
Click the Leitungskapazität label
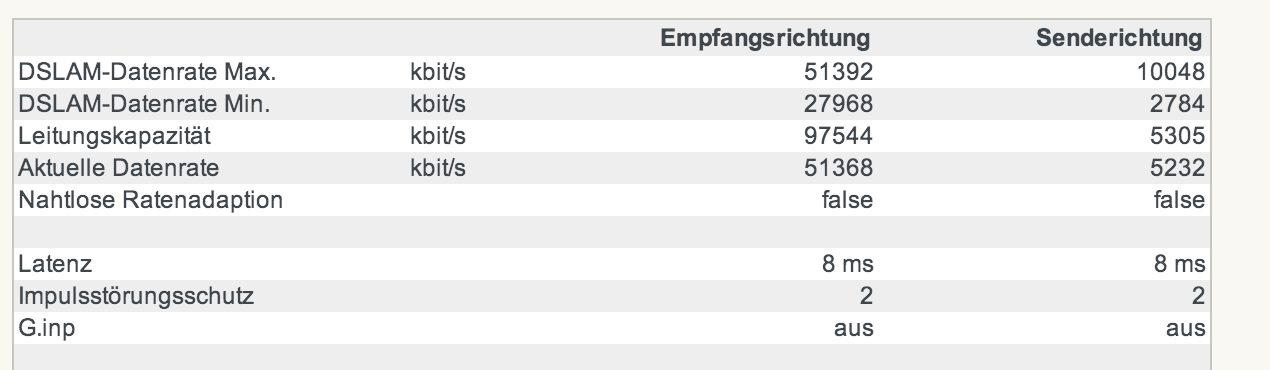tap(101, 135)
